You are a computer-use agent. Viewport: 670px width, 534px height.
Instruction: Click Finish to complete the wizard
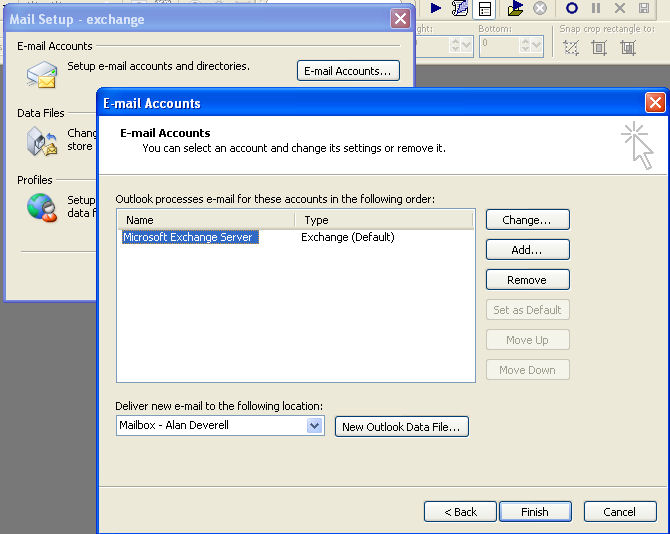pos(535,511)
